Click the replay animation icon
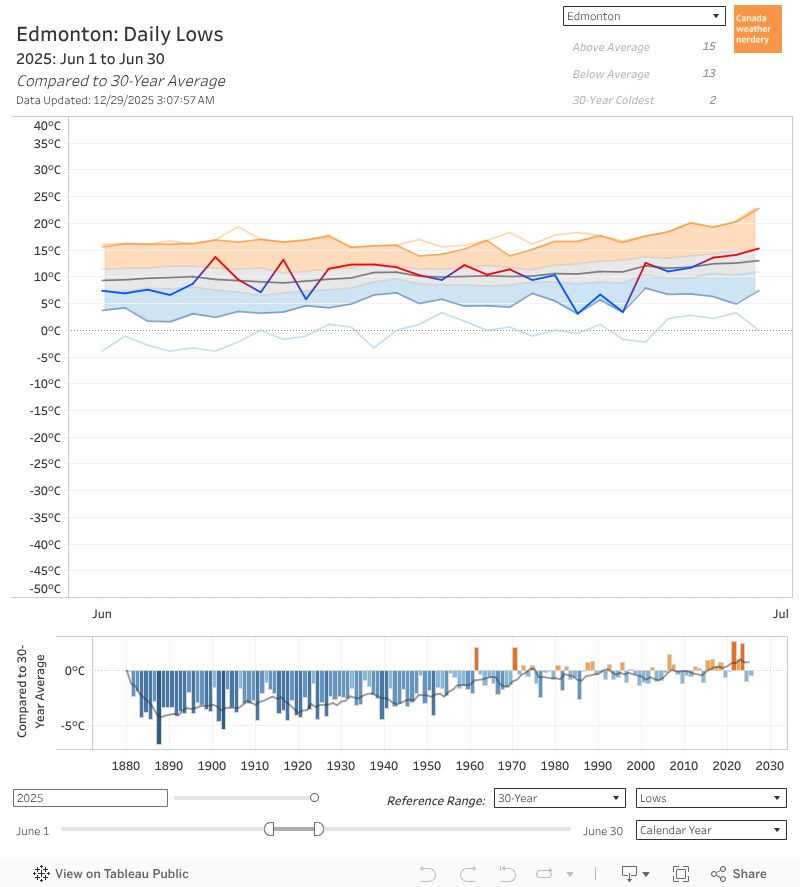 (x=545, y=873)
